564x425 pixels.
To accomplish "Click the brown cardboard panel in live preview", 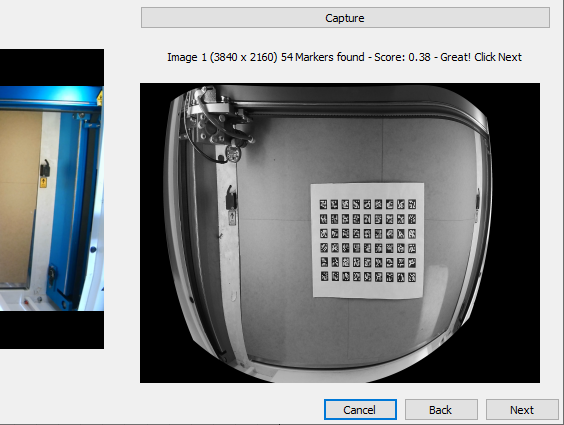I will tap(20, 198).
